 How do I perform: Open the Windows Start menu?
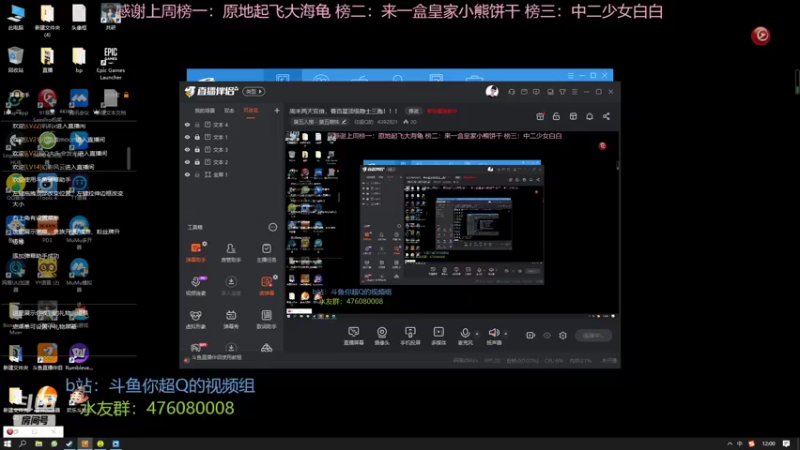point(7,444)
